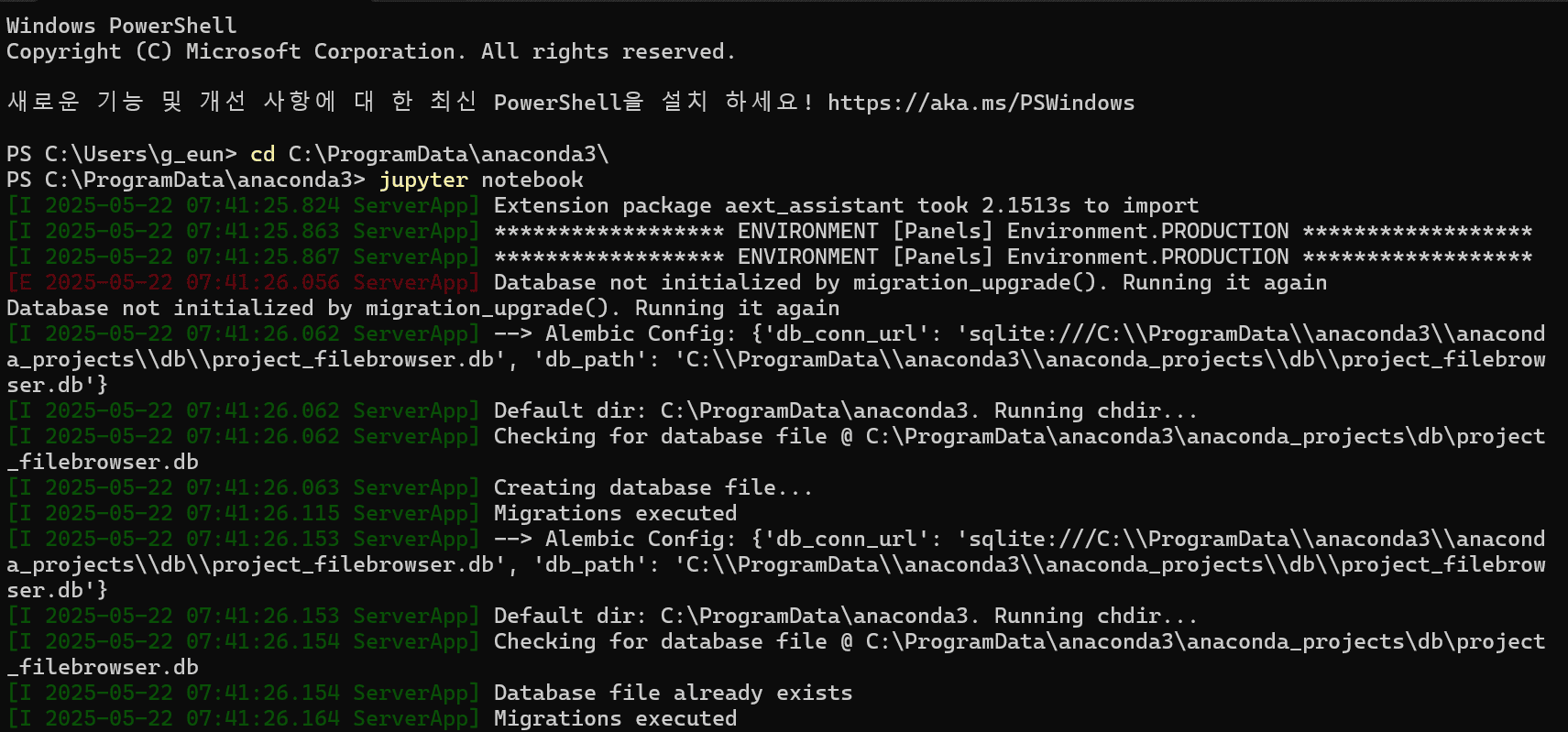Click the ENVIRONMENT [Panels] line stamped 07:41:25.863

point(1012,231)
